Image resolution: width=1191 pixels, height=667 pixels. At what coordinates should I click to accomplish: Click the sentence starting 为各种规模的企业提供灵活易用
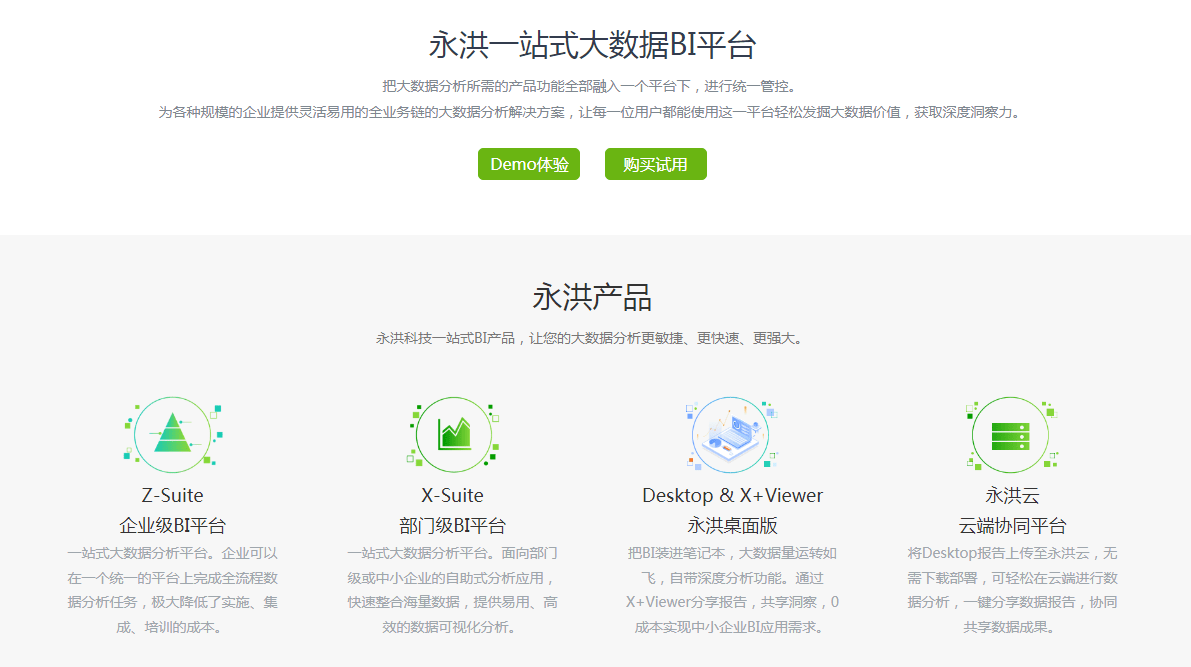(589, 112)
